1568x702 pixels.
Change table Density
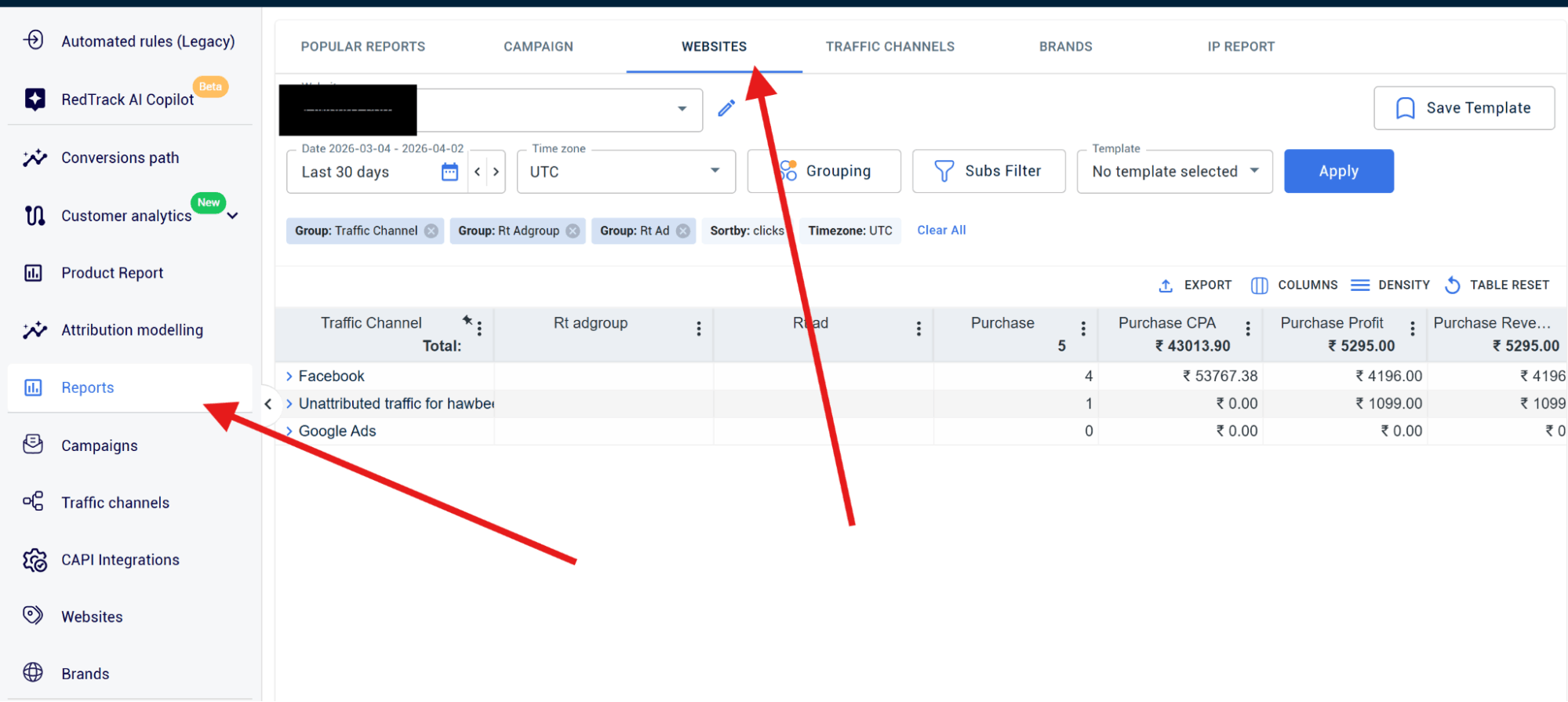(1391, 286)
